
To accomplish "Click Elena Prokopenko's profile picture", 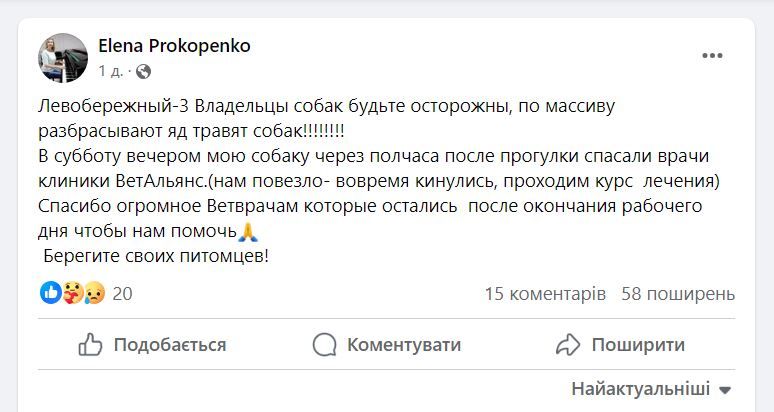I will (x=63, y=58).
